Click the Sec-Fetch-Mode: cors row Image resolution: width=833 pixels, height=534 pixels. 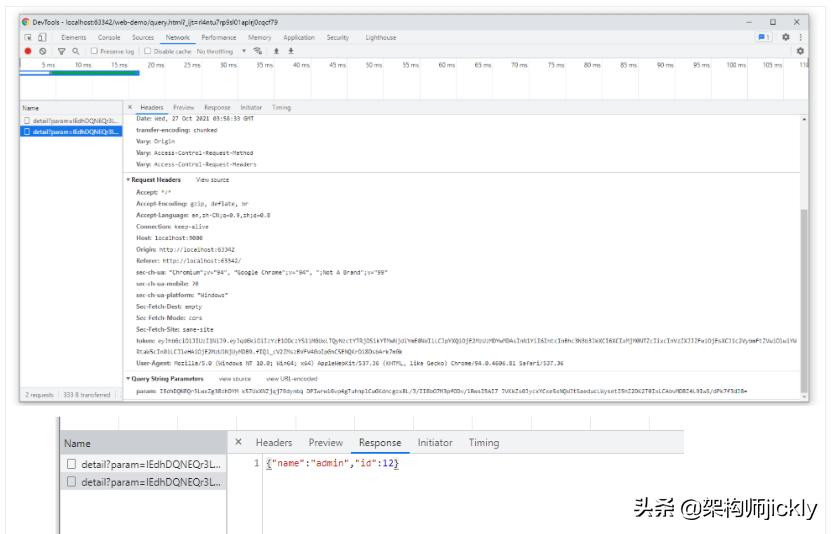169,318
